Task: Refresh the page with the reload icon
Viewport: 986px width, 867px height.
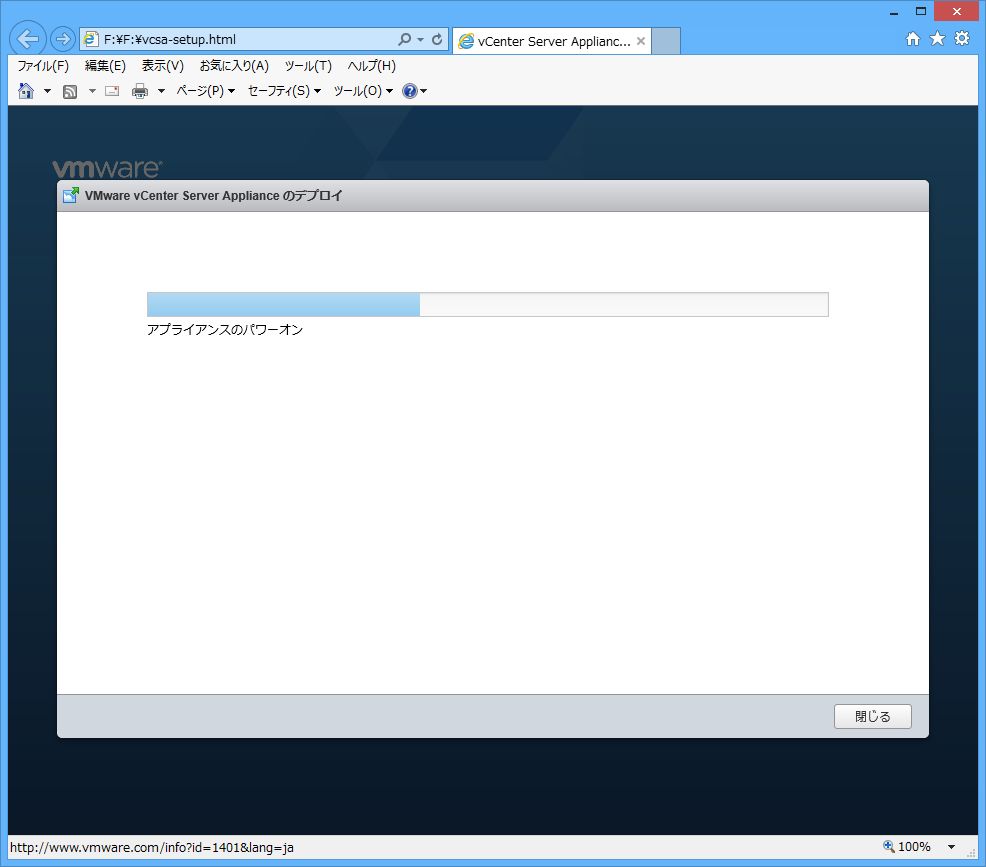Action: (x=437, y=39)
